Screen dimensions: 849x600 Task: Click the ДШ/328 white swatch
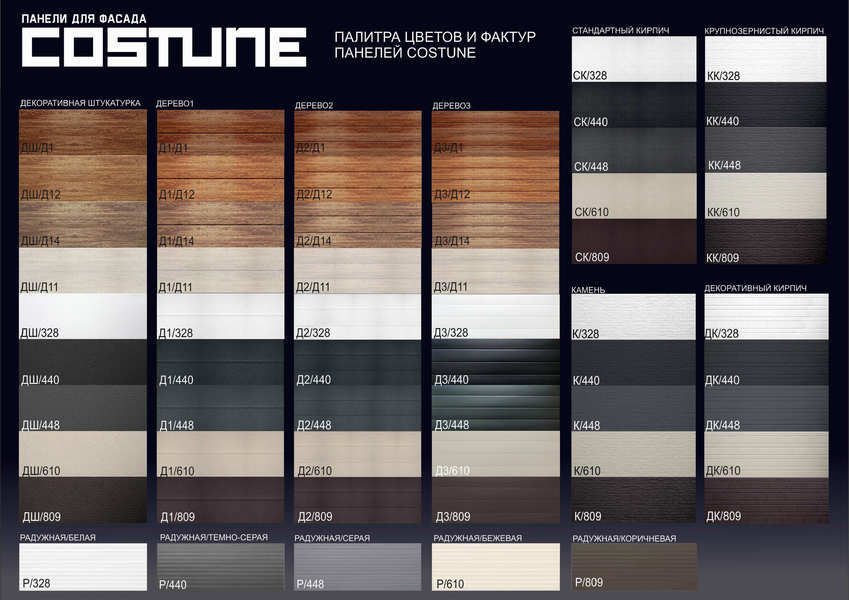(x=83, y=317)
